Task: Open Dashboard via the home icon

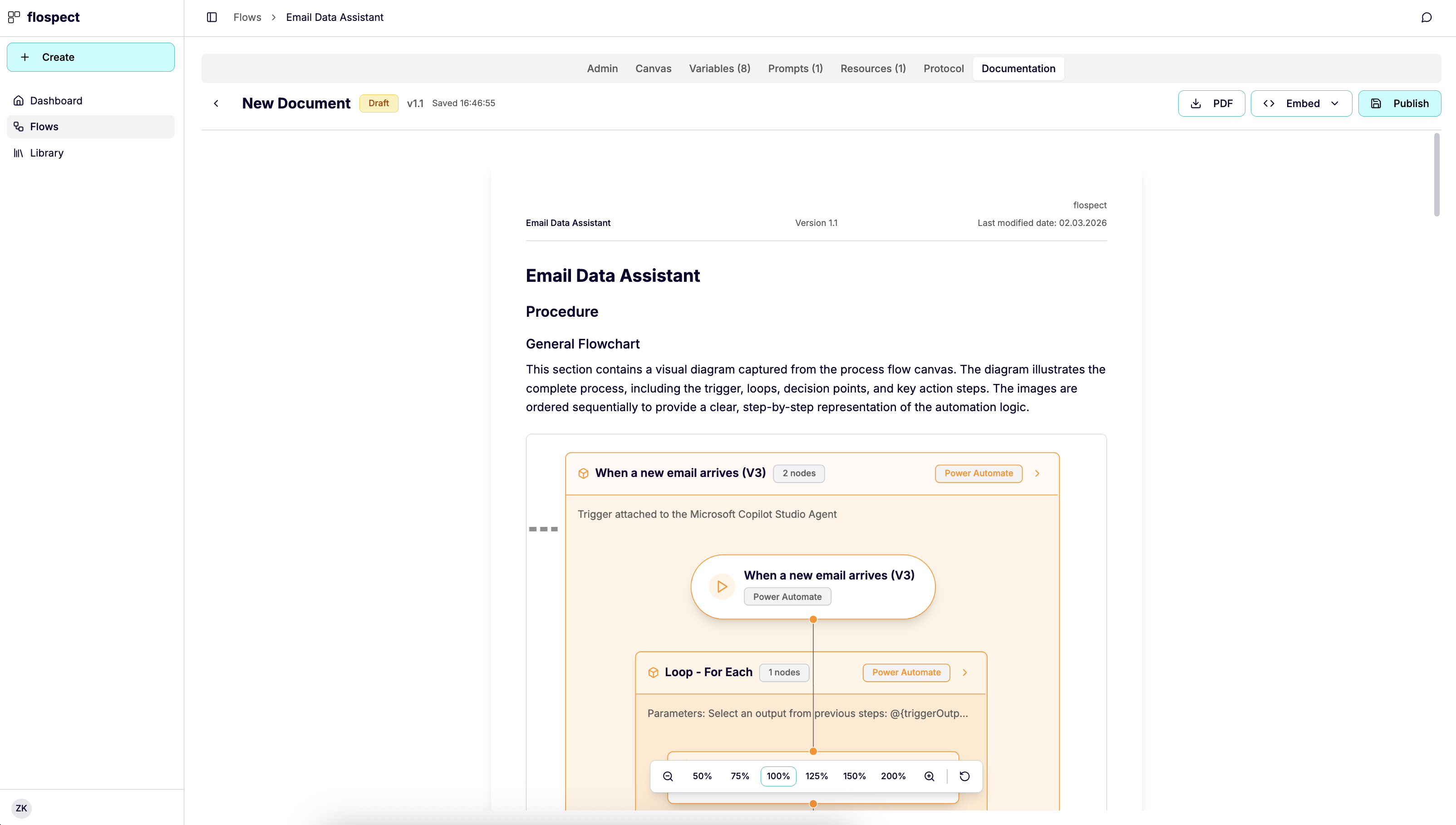Action: 19,100
